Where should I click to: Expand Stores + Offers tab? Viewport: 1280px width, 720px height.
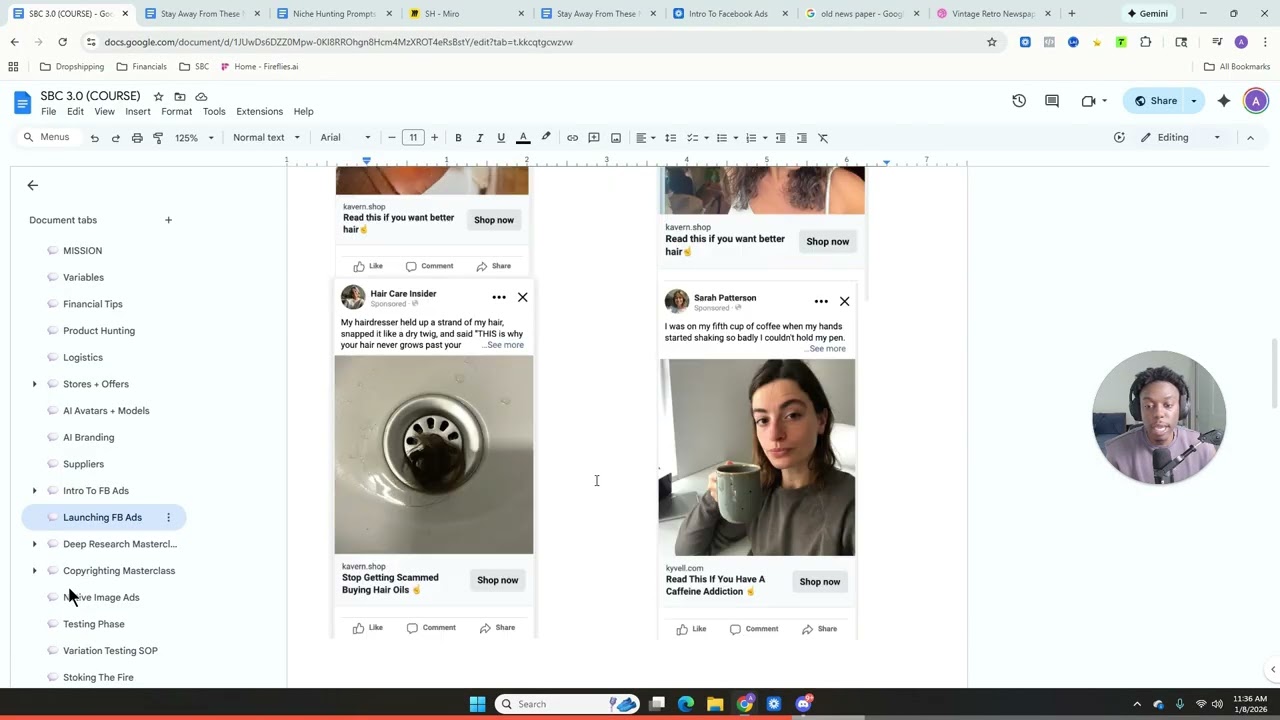(x=34, y=384)
